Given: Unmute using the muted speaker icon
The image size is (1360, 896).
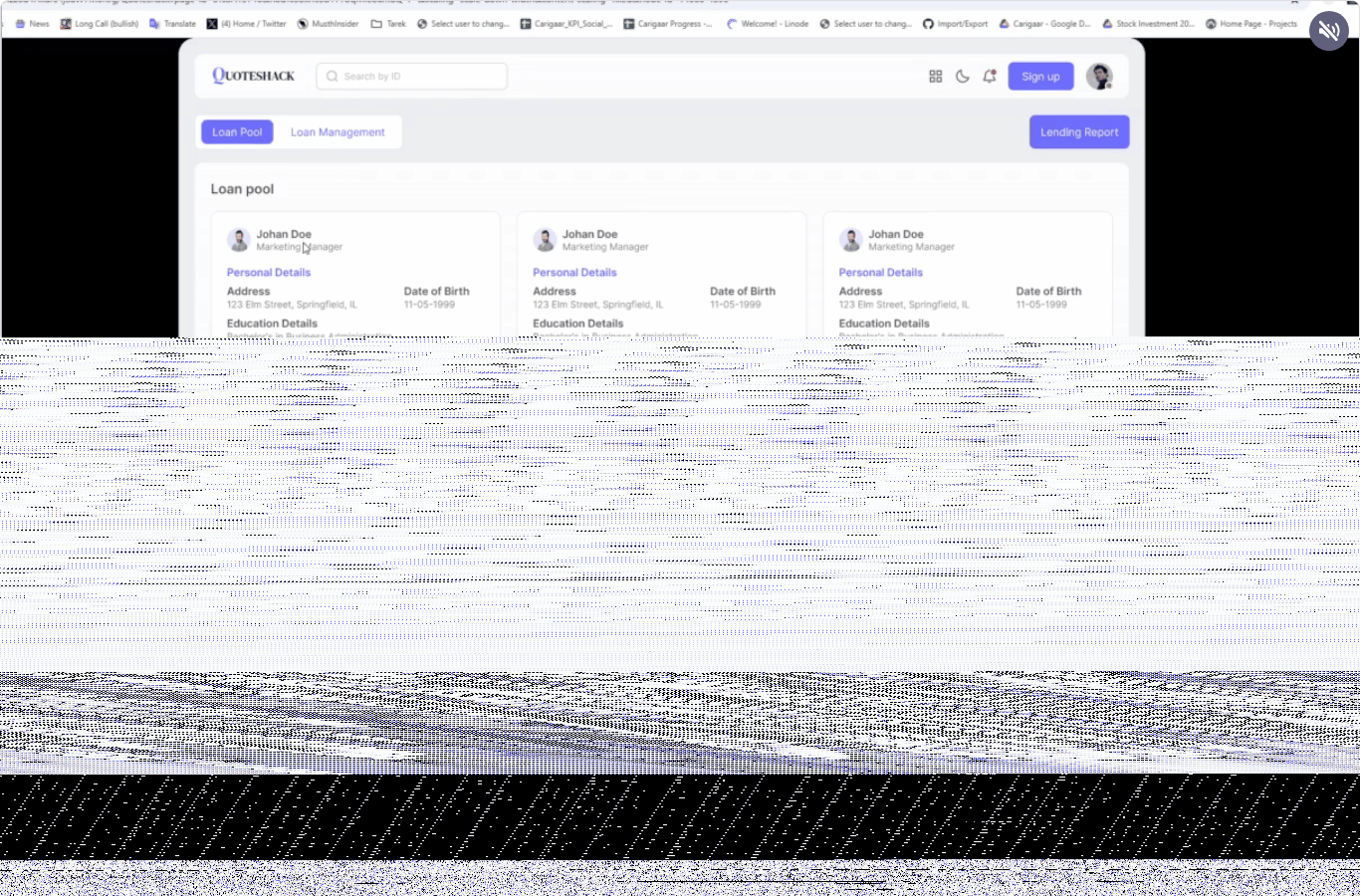Looking at the screenshot, I should [x=1328, y=31].
